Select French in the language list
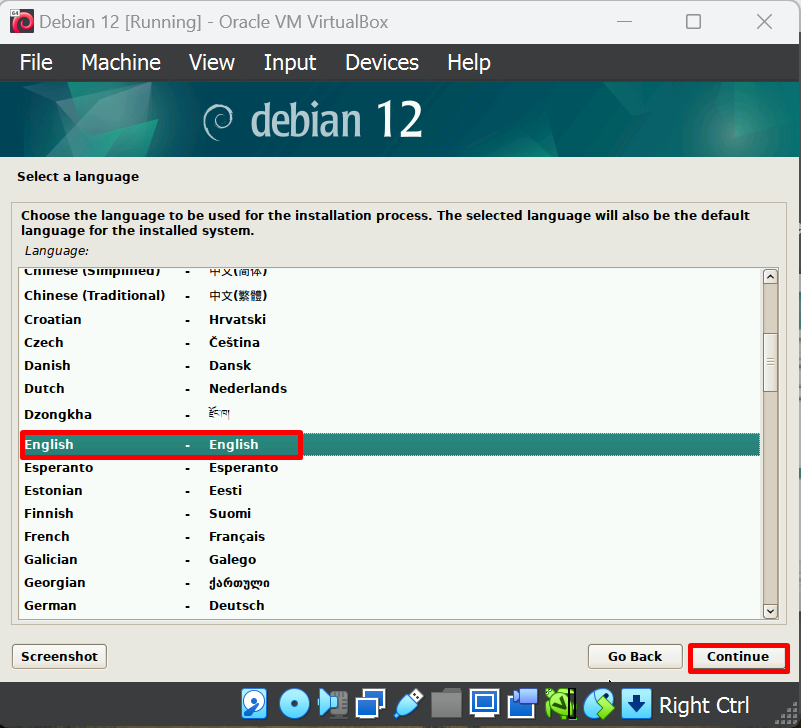 coord(389,536)
